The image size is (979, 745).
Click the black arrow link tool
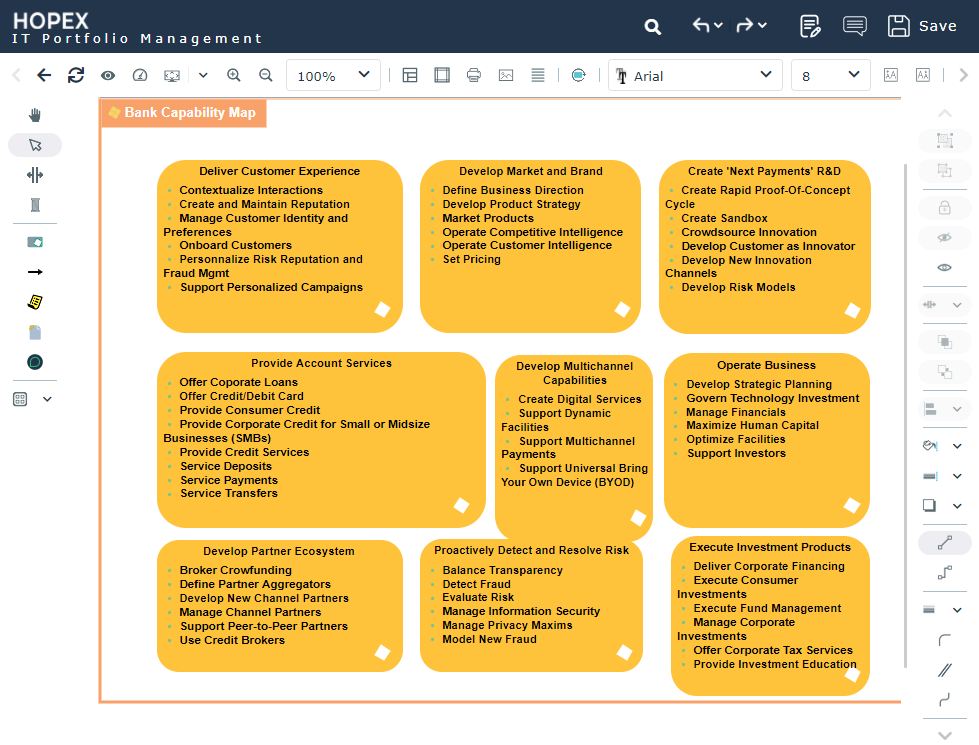pyautogui.click(x=35, y=272)
